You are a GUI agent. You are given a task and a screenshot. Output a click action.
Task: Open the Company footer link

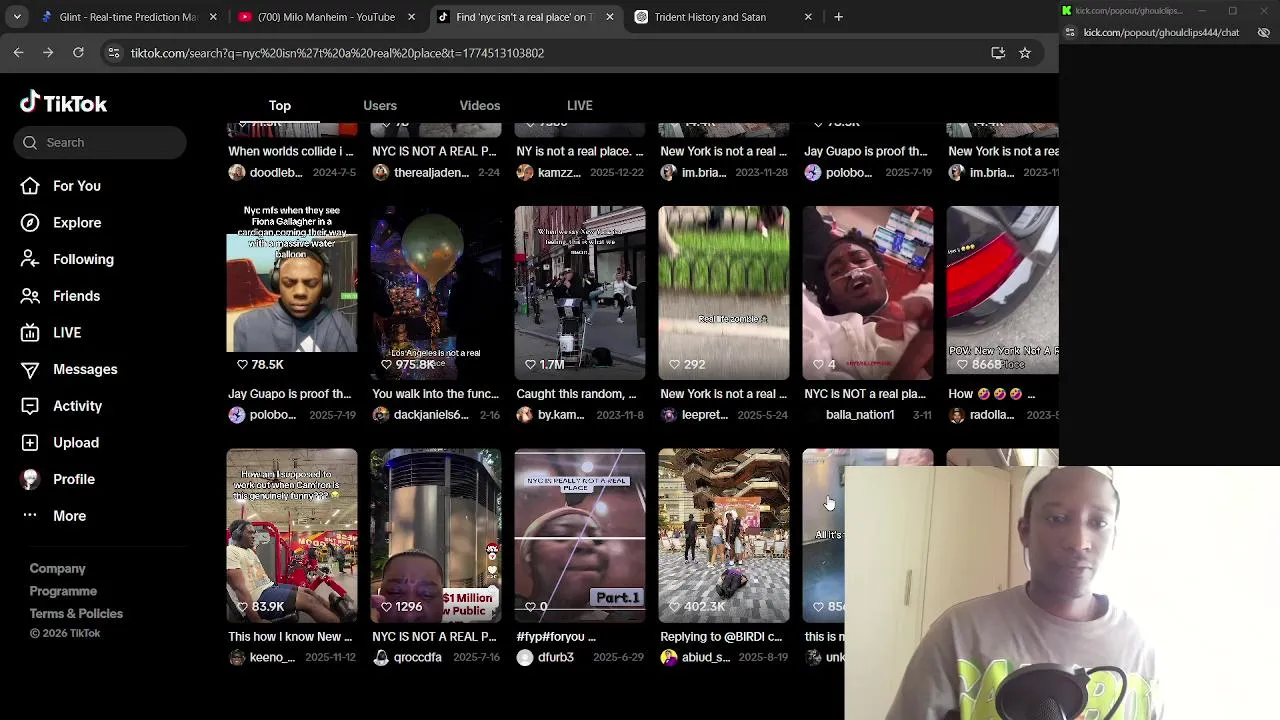pos(58,568)
